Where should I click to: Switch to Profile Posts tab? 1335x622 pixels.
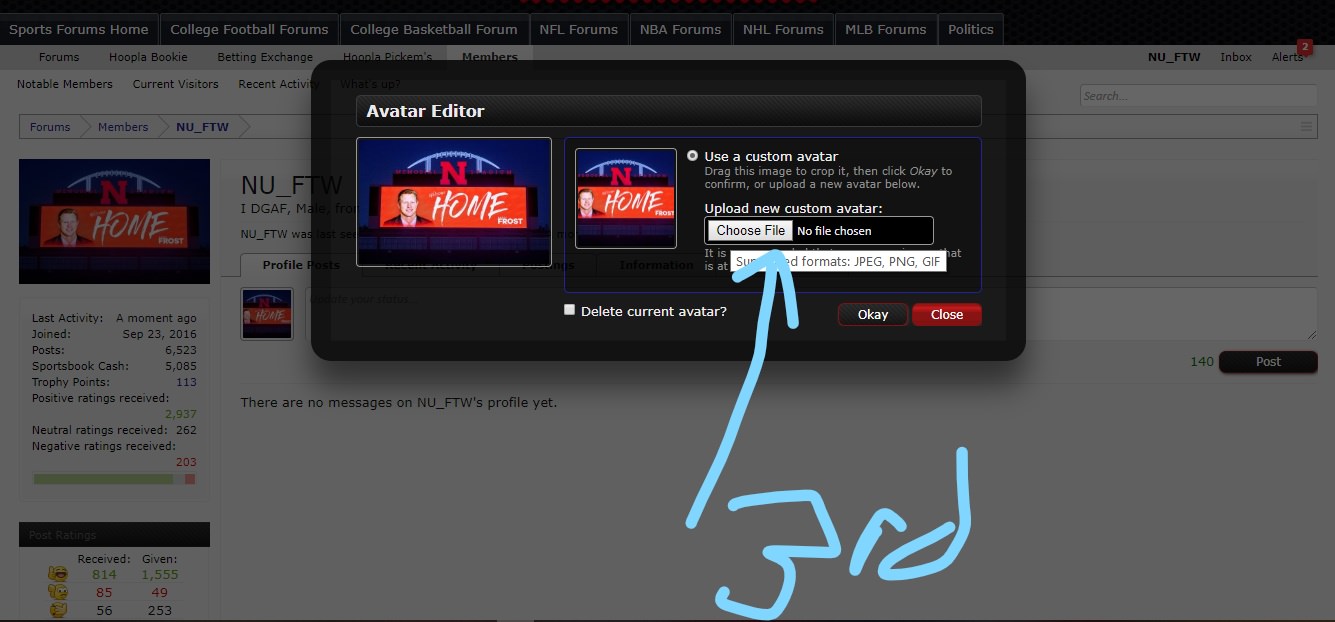coord(301,265)
